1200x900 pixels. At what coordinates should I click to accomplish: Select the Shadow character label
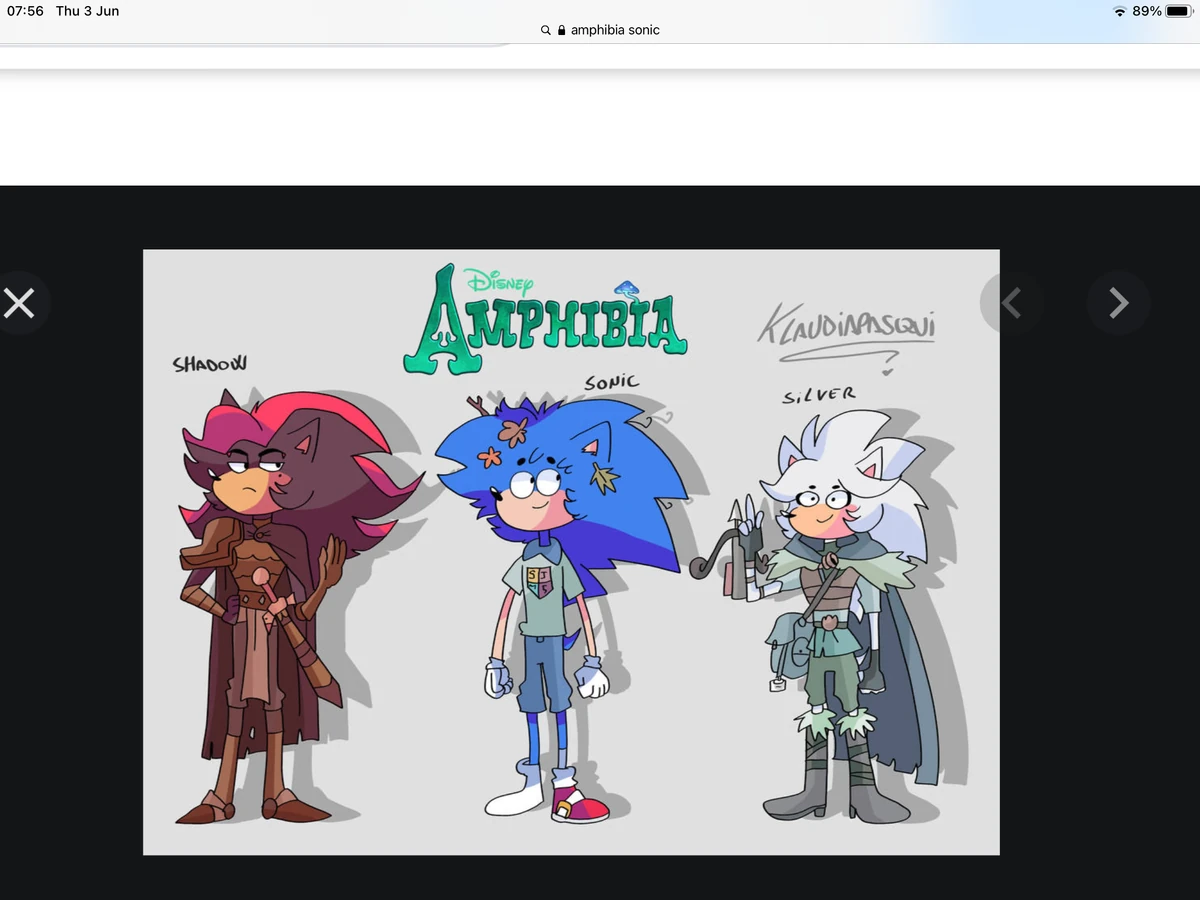pos(210,364)
